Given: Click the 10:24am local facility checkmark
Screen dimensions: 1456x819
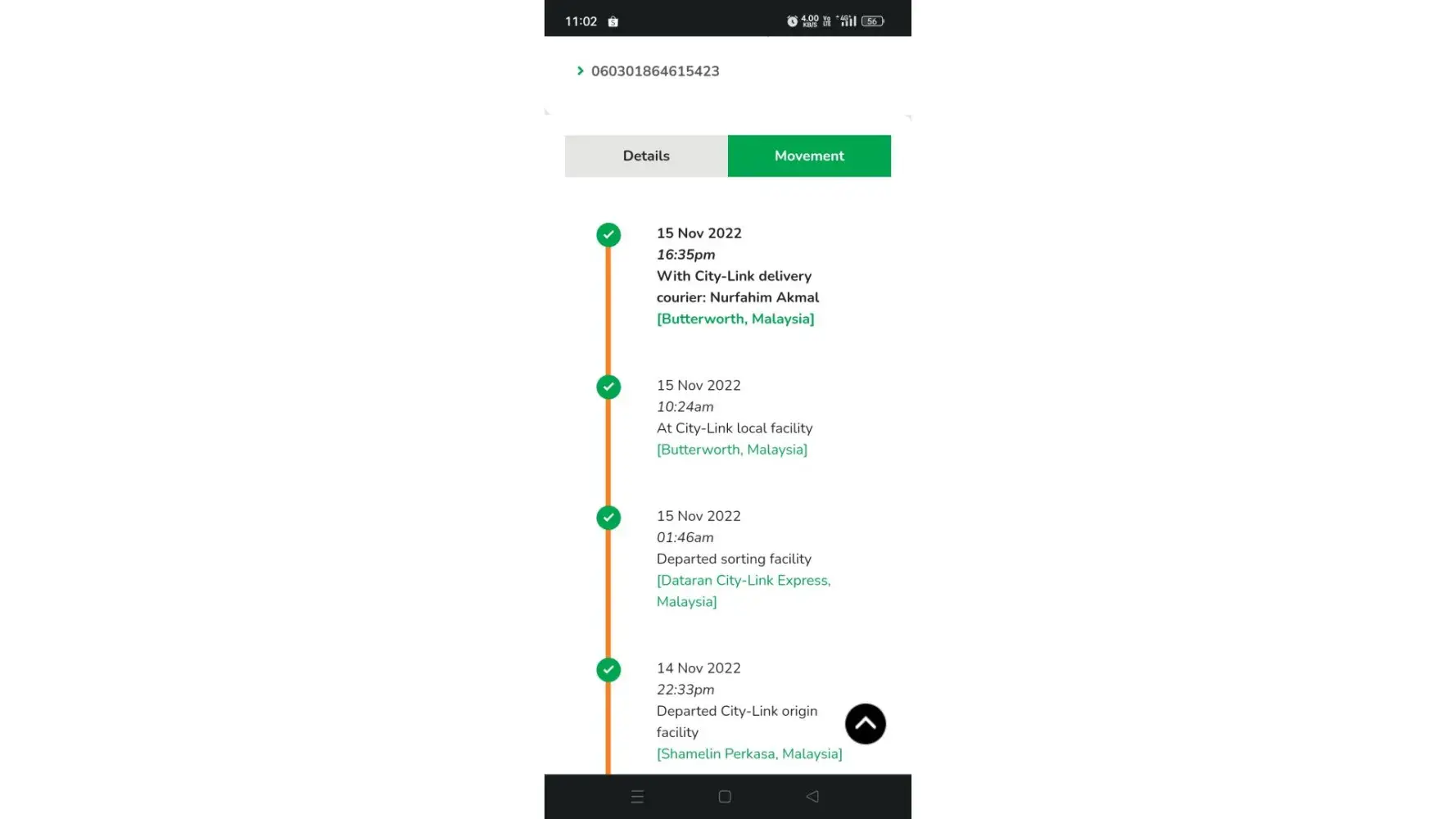Looking at the screenshot, I should point(608,387).
